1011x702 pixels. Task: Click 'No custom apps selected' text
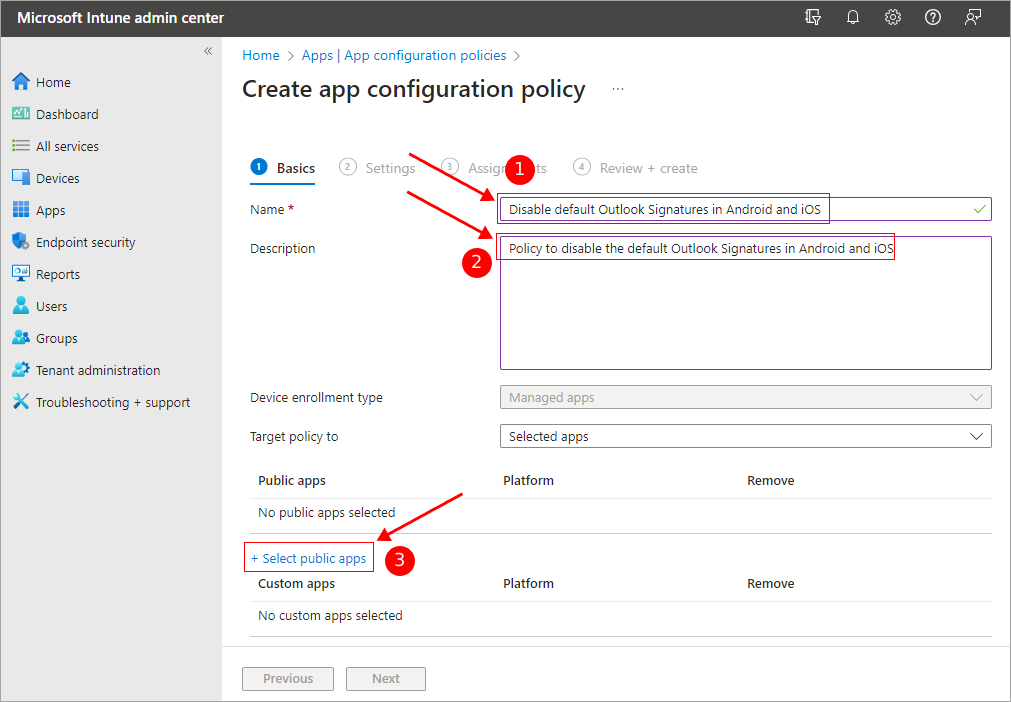[330, 616]
